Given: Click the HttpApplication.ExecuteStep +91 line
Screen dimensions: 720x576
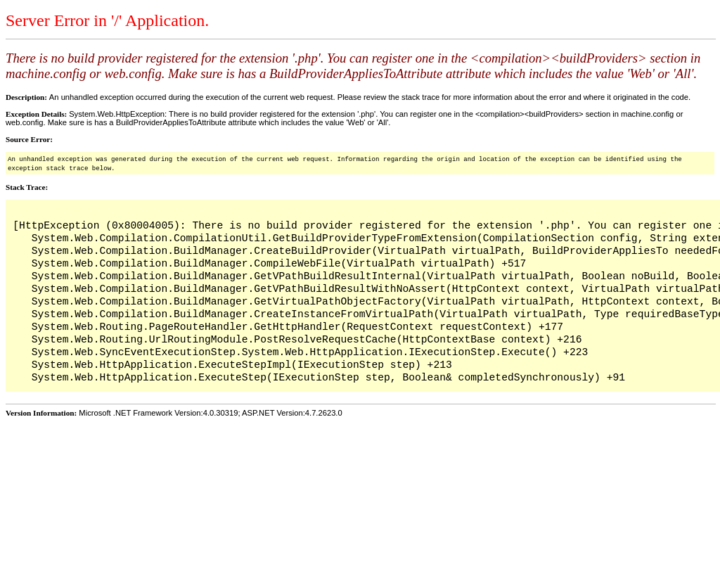Looking at the screenshot, I should [328, 378].
